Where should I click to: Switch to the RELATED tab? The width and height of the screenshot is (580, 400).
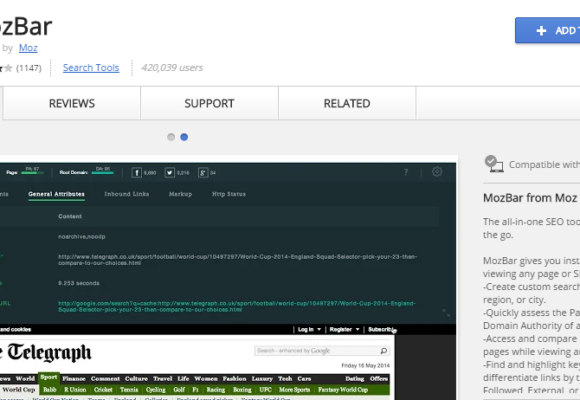tap(347, 103)
